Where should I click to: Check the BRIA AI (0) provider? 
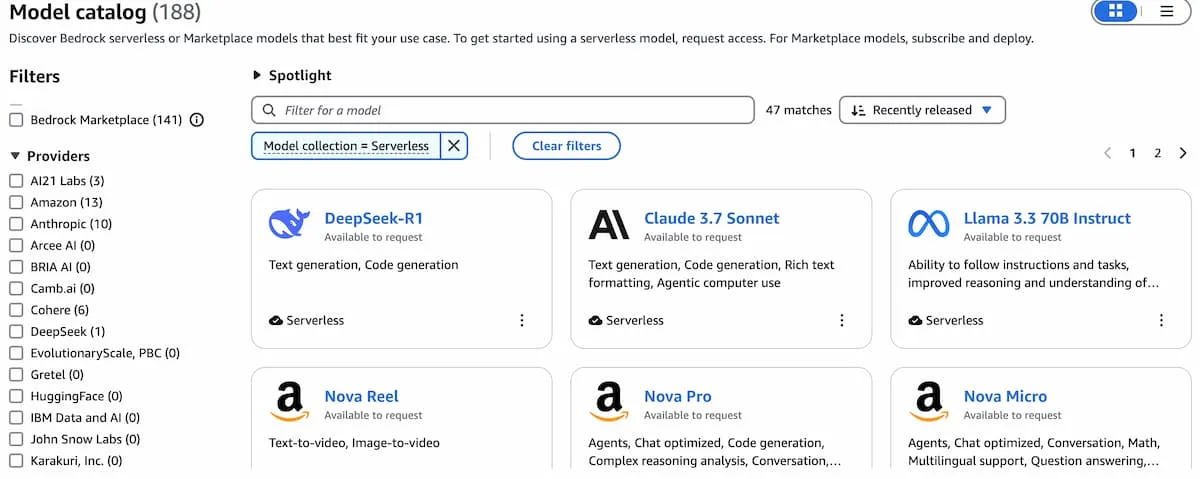(x=16, y=267)
